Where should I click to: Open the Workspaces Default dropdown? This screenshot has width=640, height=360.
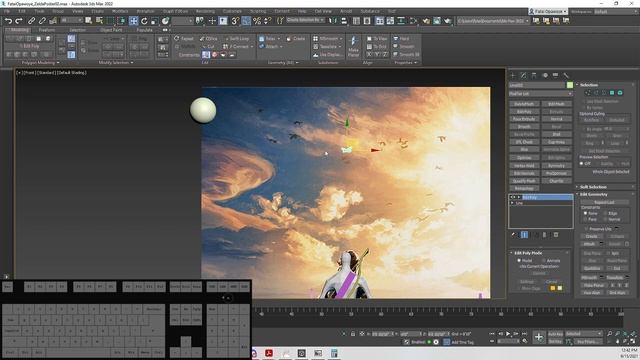tap(615, 11)
